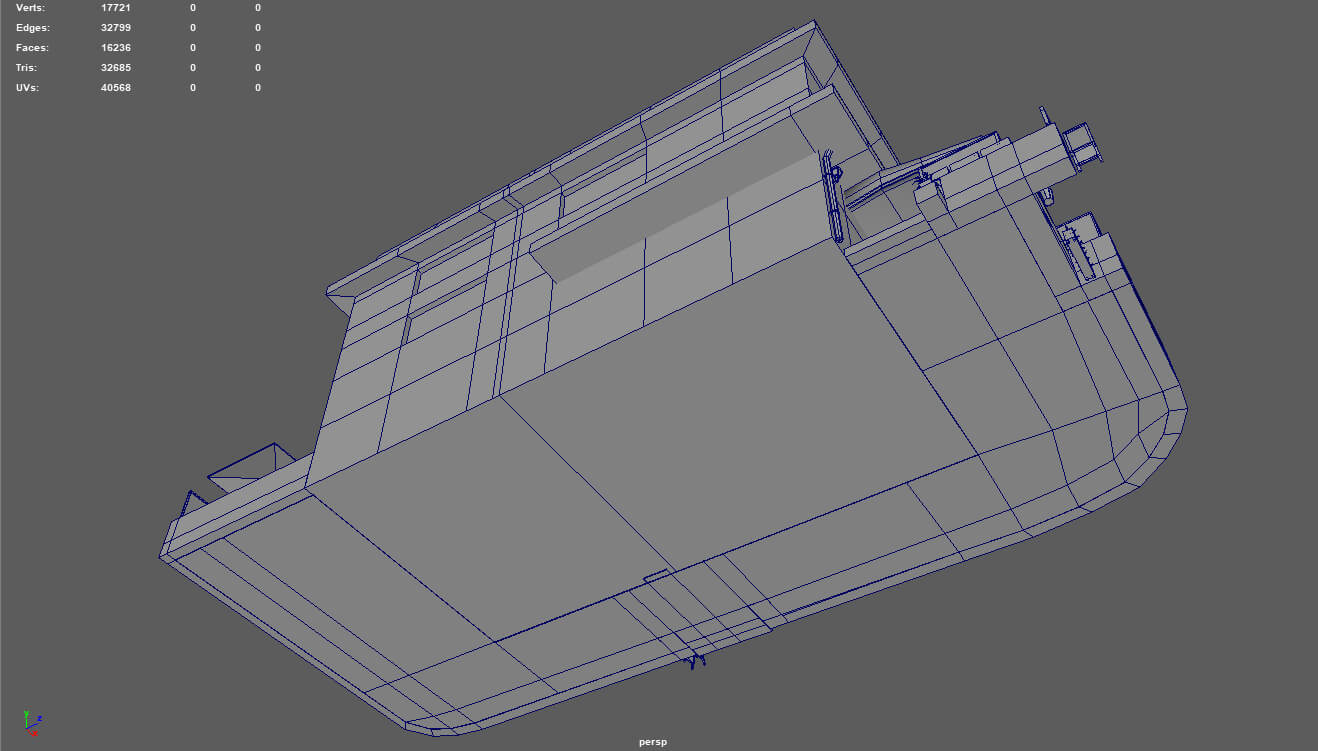Image resolution: width=1318 pixels, height=751 pixels.
Task: Click the "Verts:" heads-up display label
Action: pyautogui.click(x=32, y=8)
